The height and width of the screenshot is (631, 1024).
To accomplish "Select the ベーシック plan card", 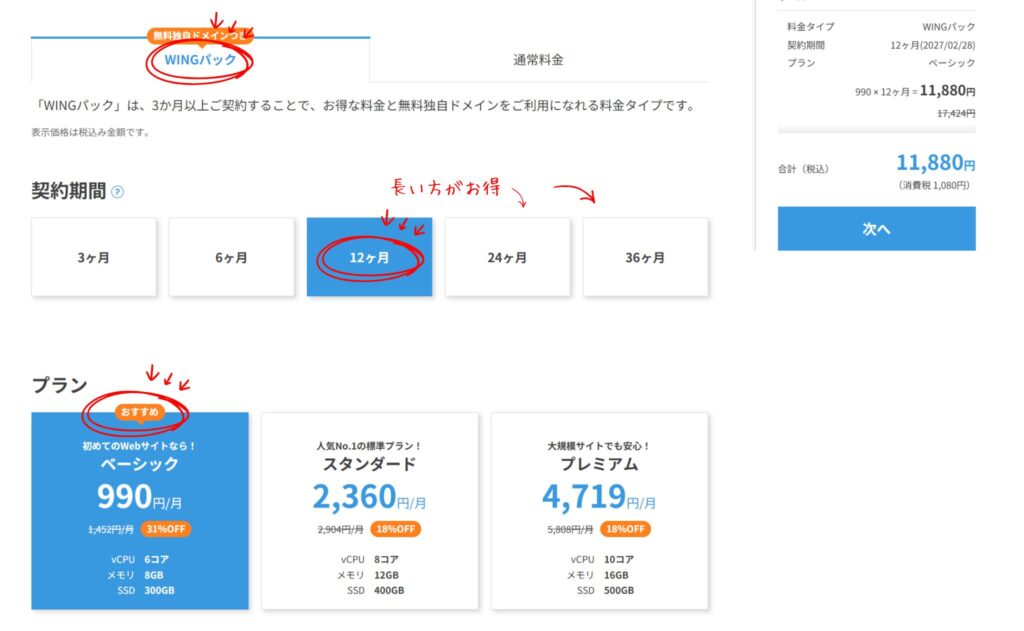I will coord(139,510).
